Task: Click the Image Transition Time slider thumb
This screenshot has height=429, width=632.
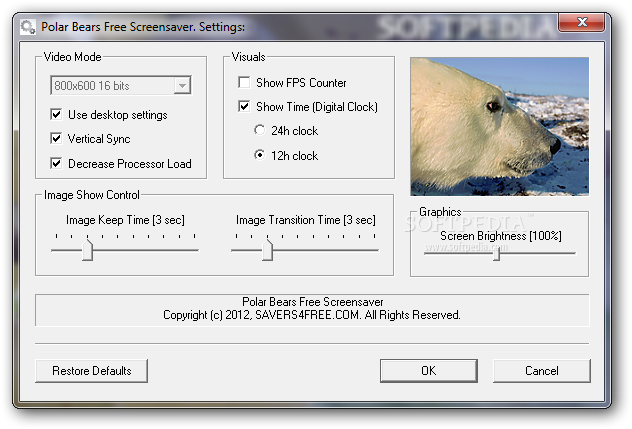Action: click(267, 250)
